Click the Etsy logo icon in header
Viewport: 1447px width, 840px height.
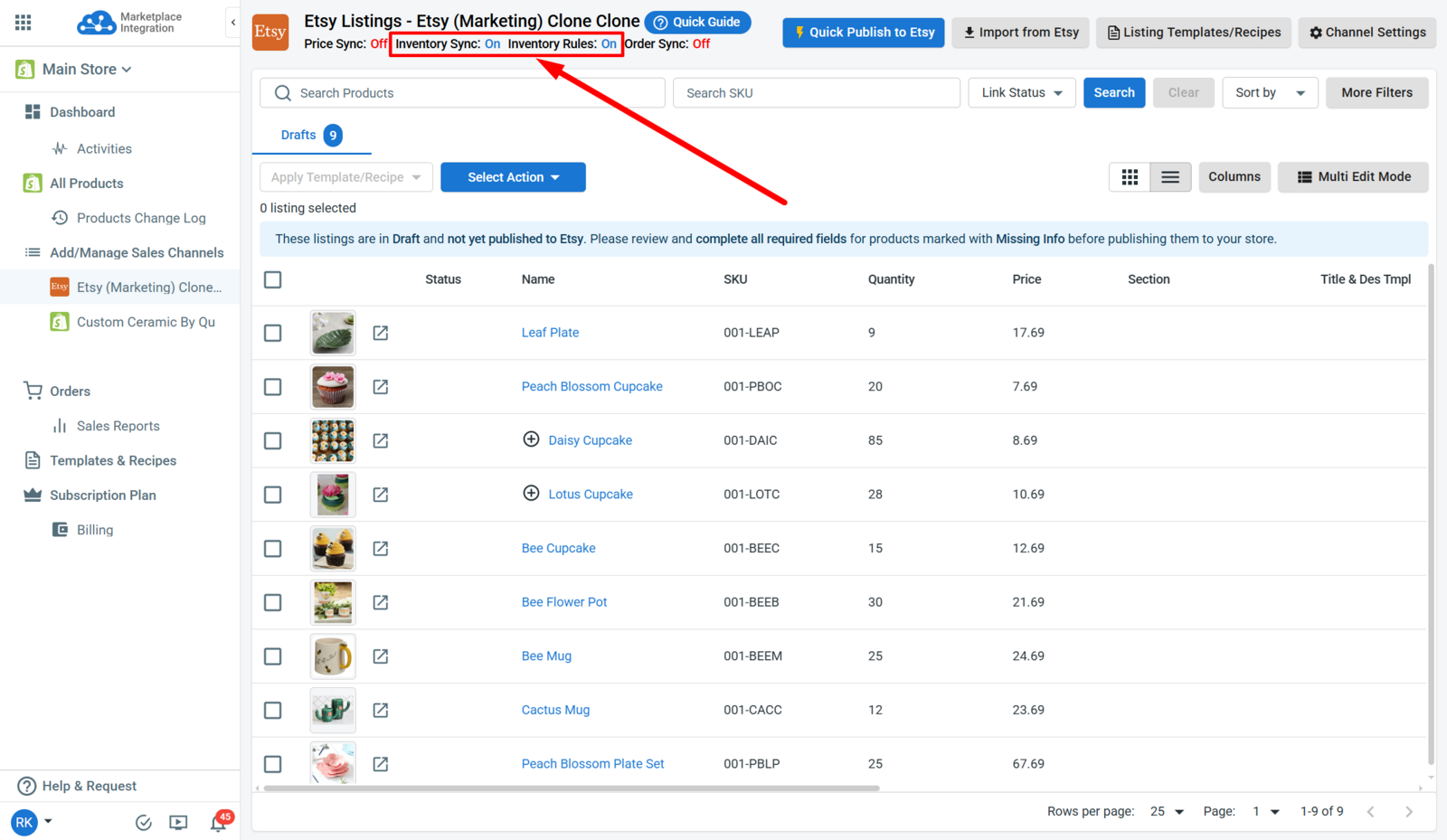[x=270, y=32]
